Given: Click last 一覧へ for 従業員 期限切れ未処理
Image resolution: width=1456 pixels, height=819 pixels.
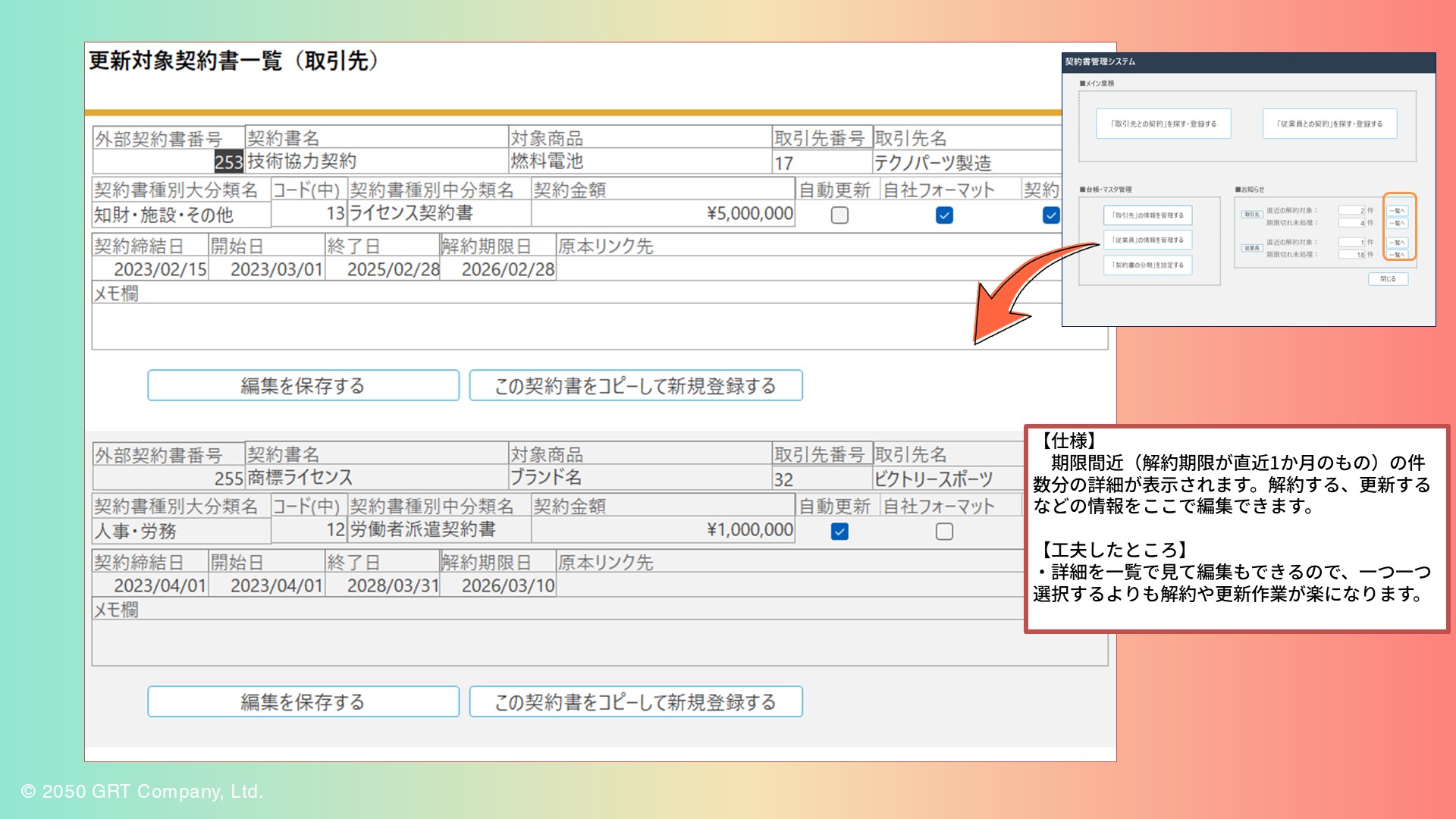Looking at the screenshot, I should tap(1397, 255).
